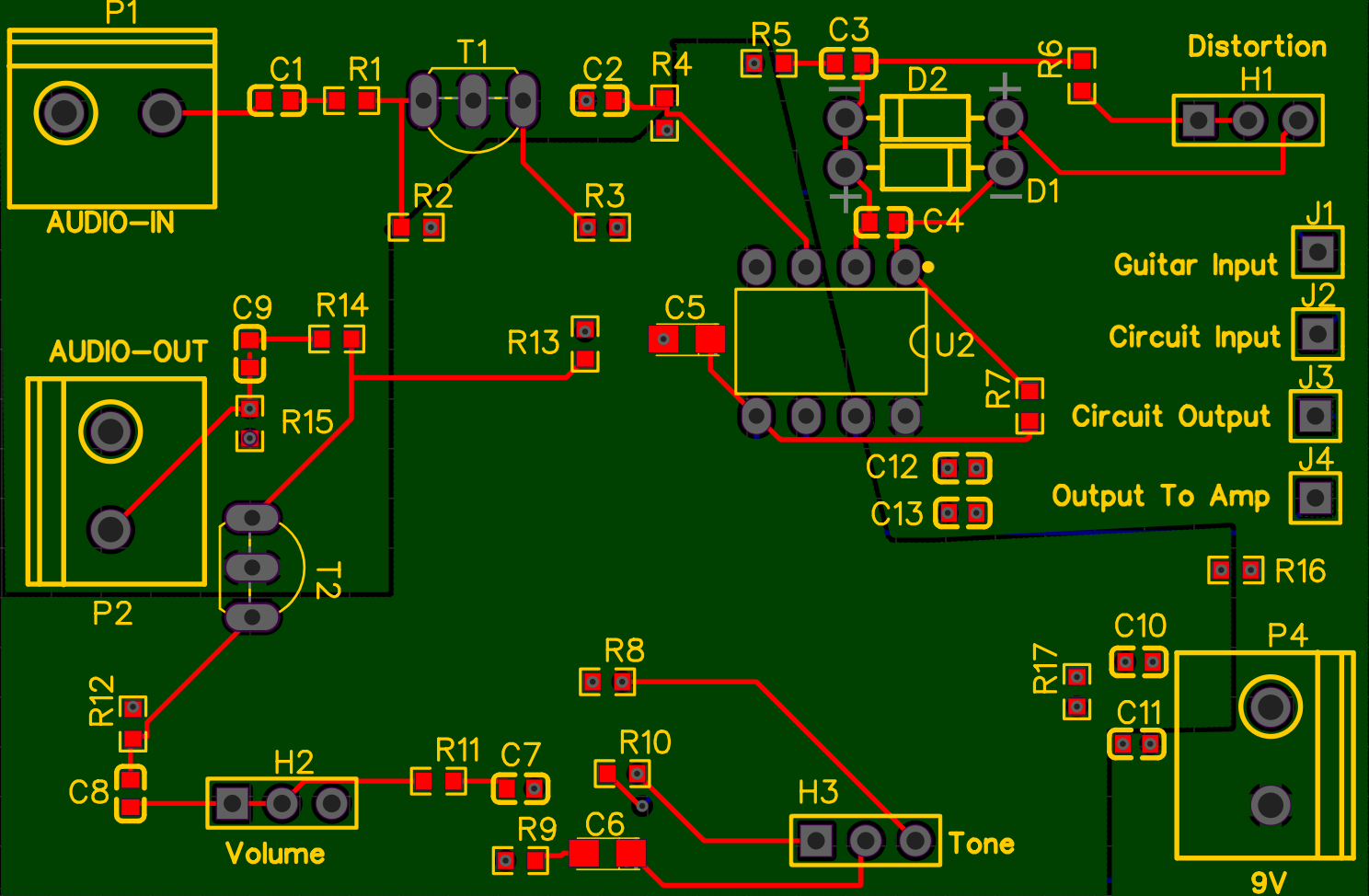The image size is (1369, 896).
Task: Select capacitor C11 footprint
Action: (1137, 743)
